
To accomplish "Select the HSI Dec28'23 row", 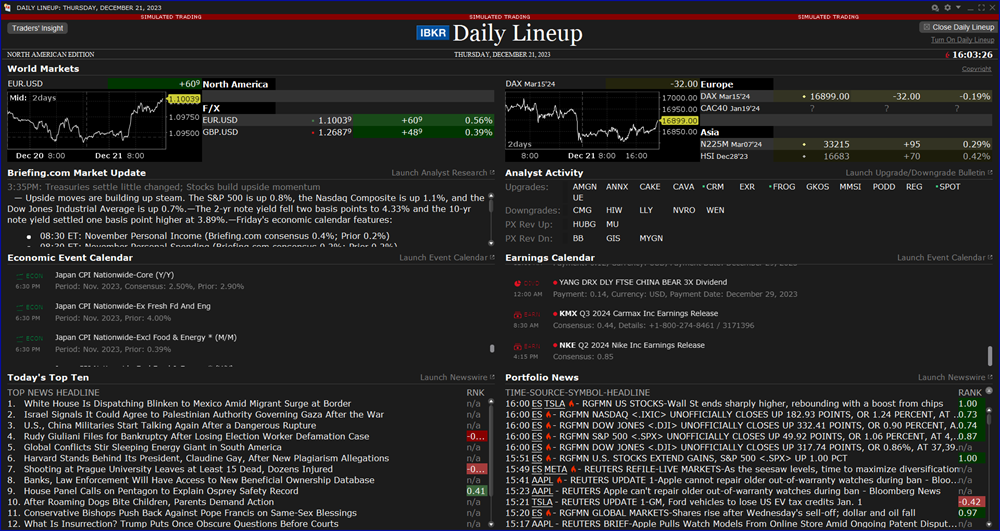I will click(x=846, y=156).
